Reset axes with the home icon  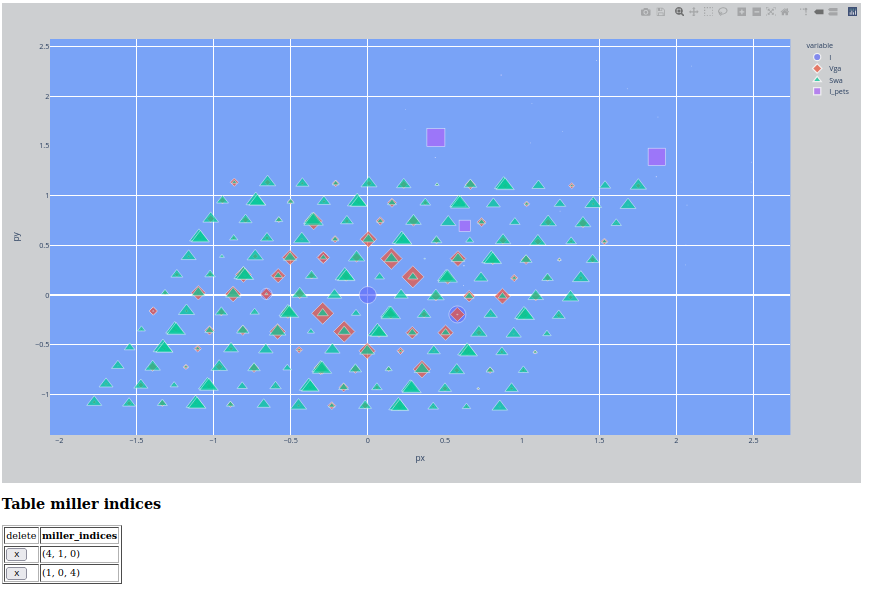click(x=785, y=12)
